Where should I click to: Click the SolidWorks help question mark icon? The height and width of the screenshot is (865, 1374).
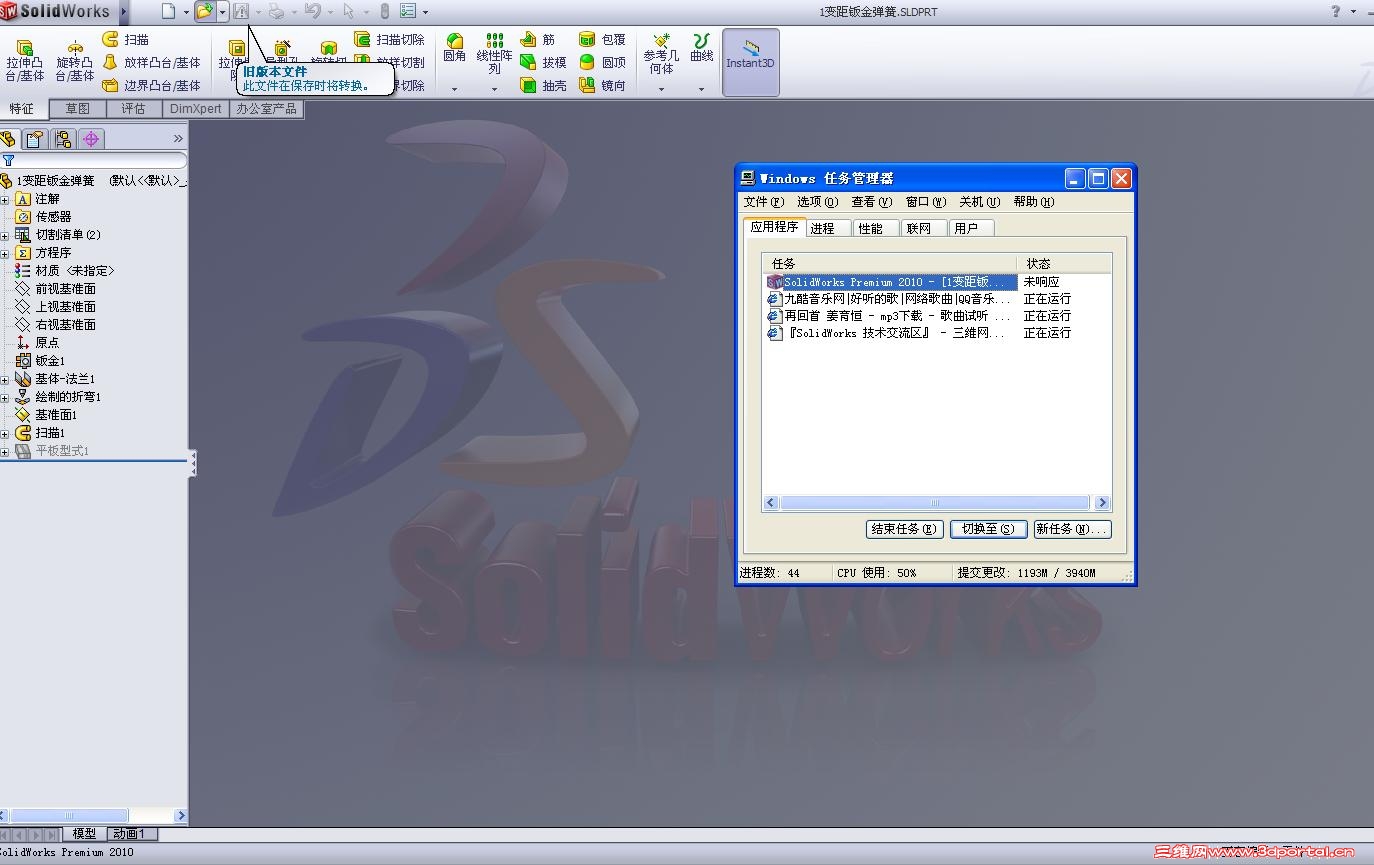click(1335, 11)
